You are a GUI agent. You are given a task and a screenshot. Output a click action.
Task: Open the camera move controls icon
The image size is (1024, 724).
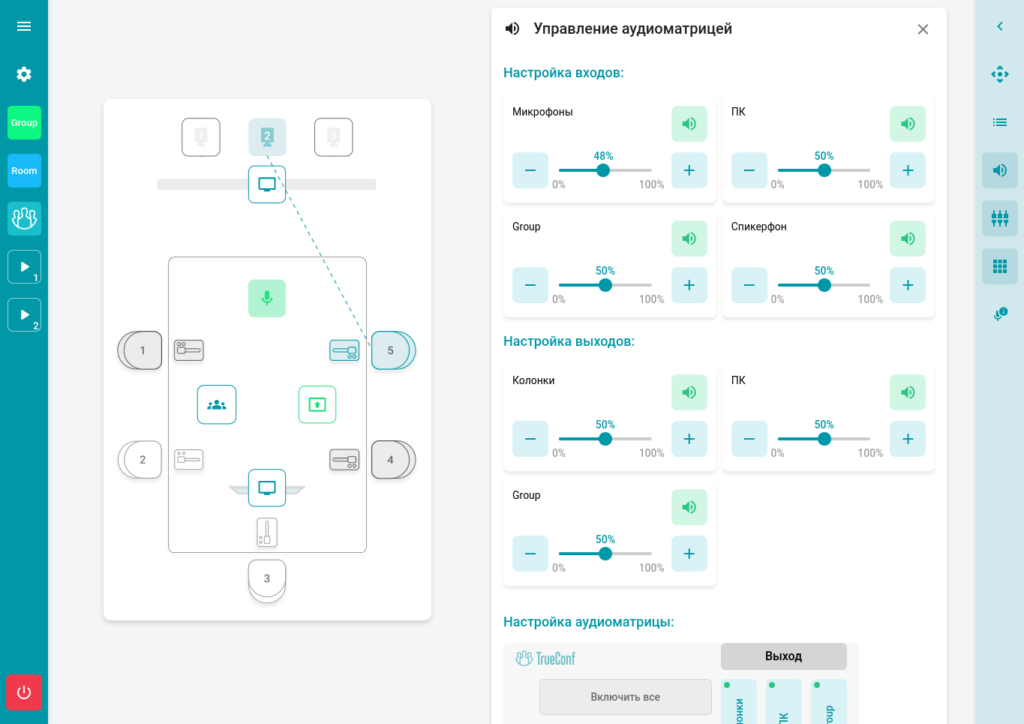999,74
